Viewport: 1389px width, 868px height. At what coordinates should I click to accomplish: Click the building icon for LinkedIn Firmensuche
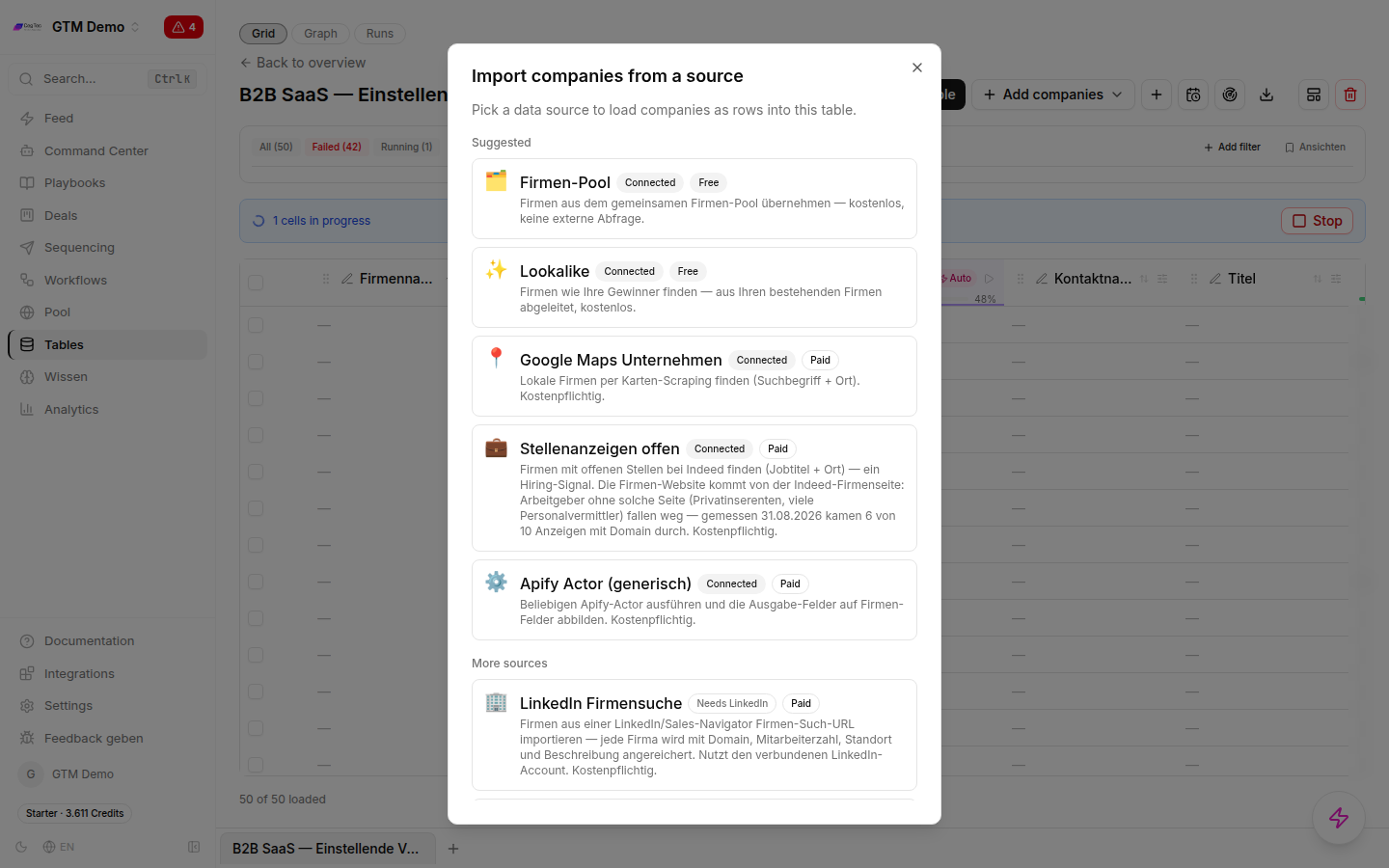click(496, 701)
